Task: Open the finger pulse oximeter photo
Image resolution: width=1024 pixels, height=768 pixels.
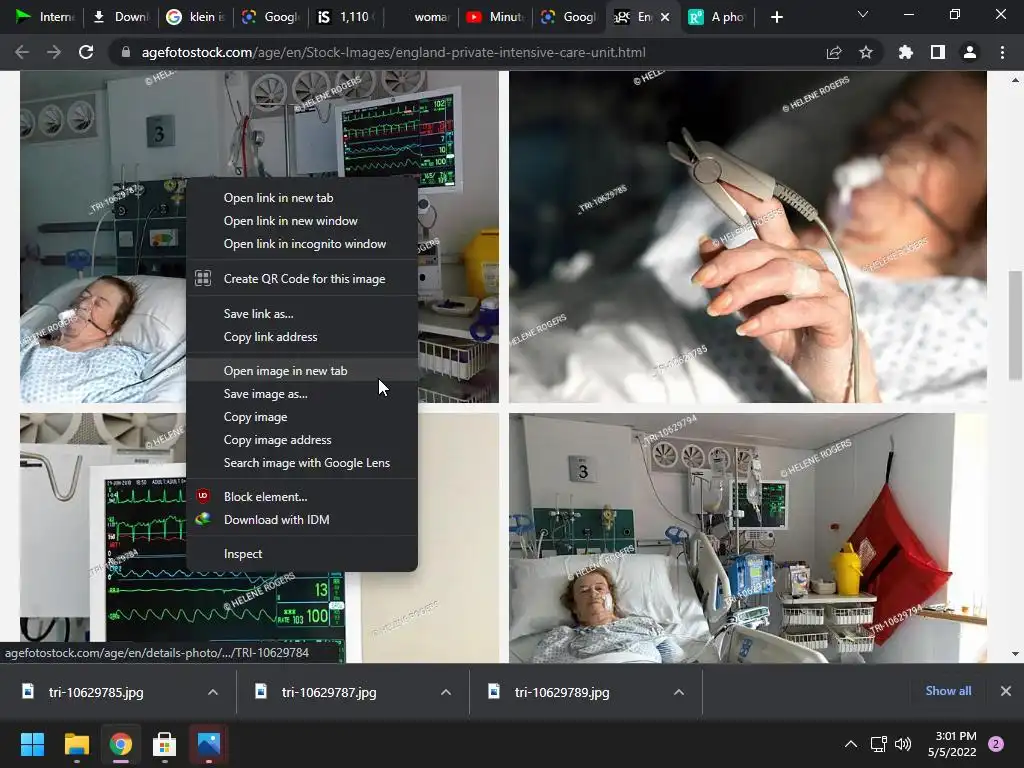Action: point(748,236)
